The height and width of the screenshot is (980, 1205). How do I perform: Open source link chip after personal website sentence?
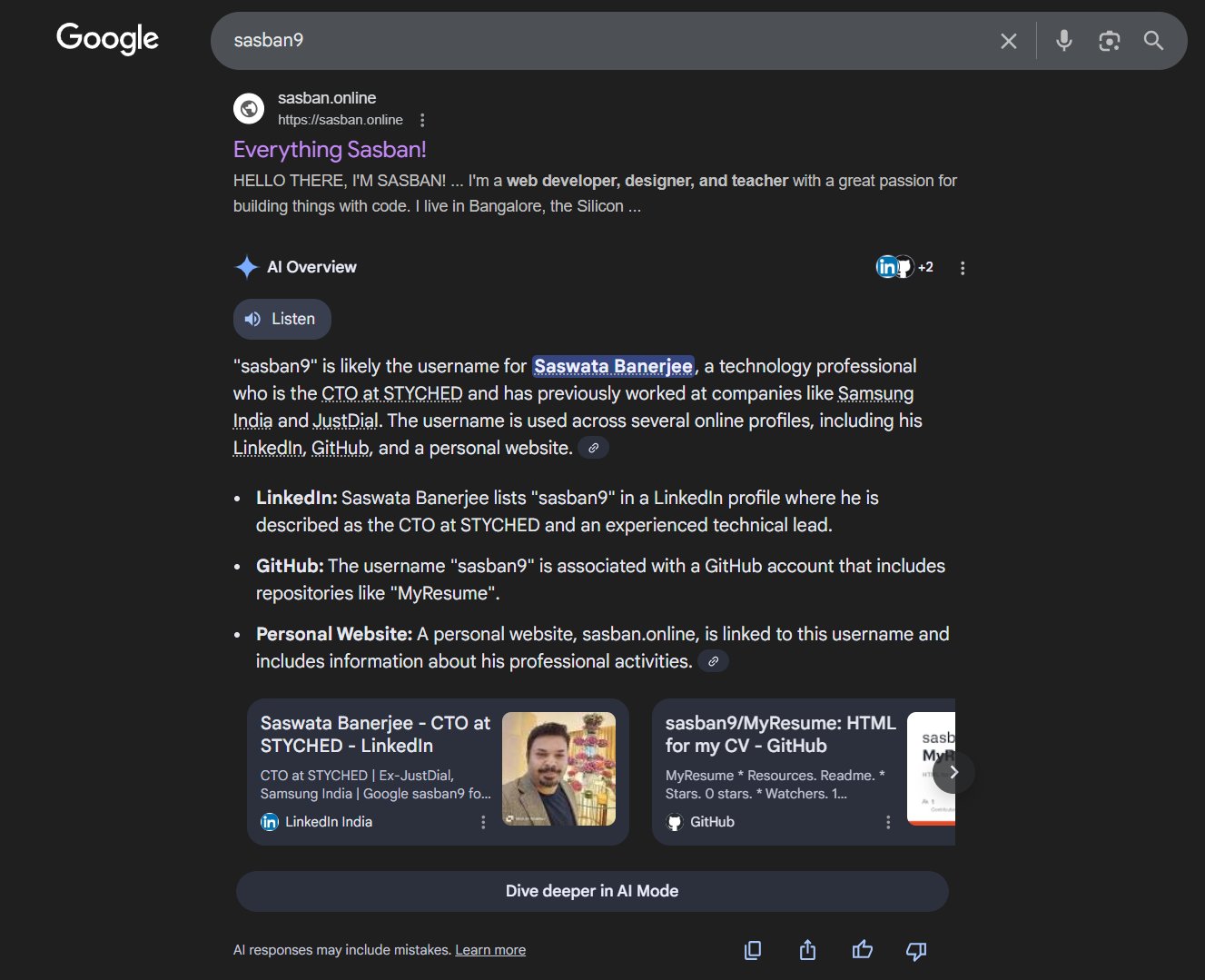coord(593,448)
